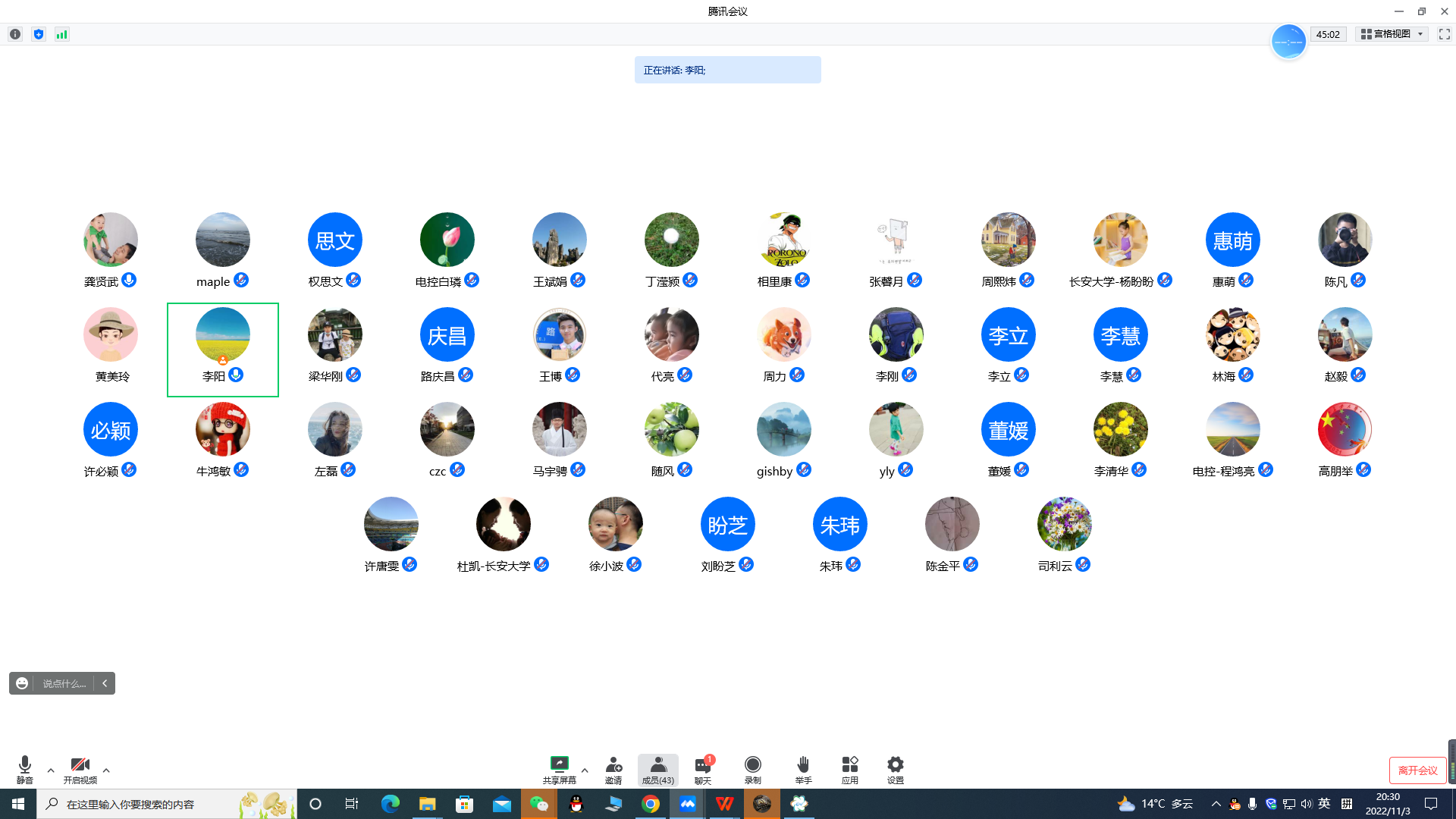Click the name 杜凯-长安大学
The image size is (1456, 819).
[494, 566]
